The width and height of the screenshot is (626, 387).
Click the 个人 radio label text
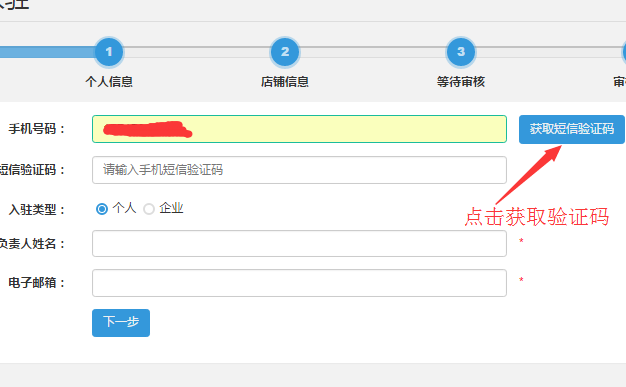125,208
